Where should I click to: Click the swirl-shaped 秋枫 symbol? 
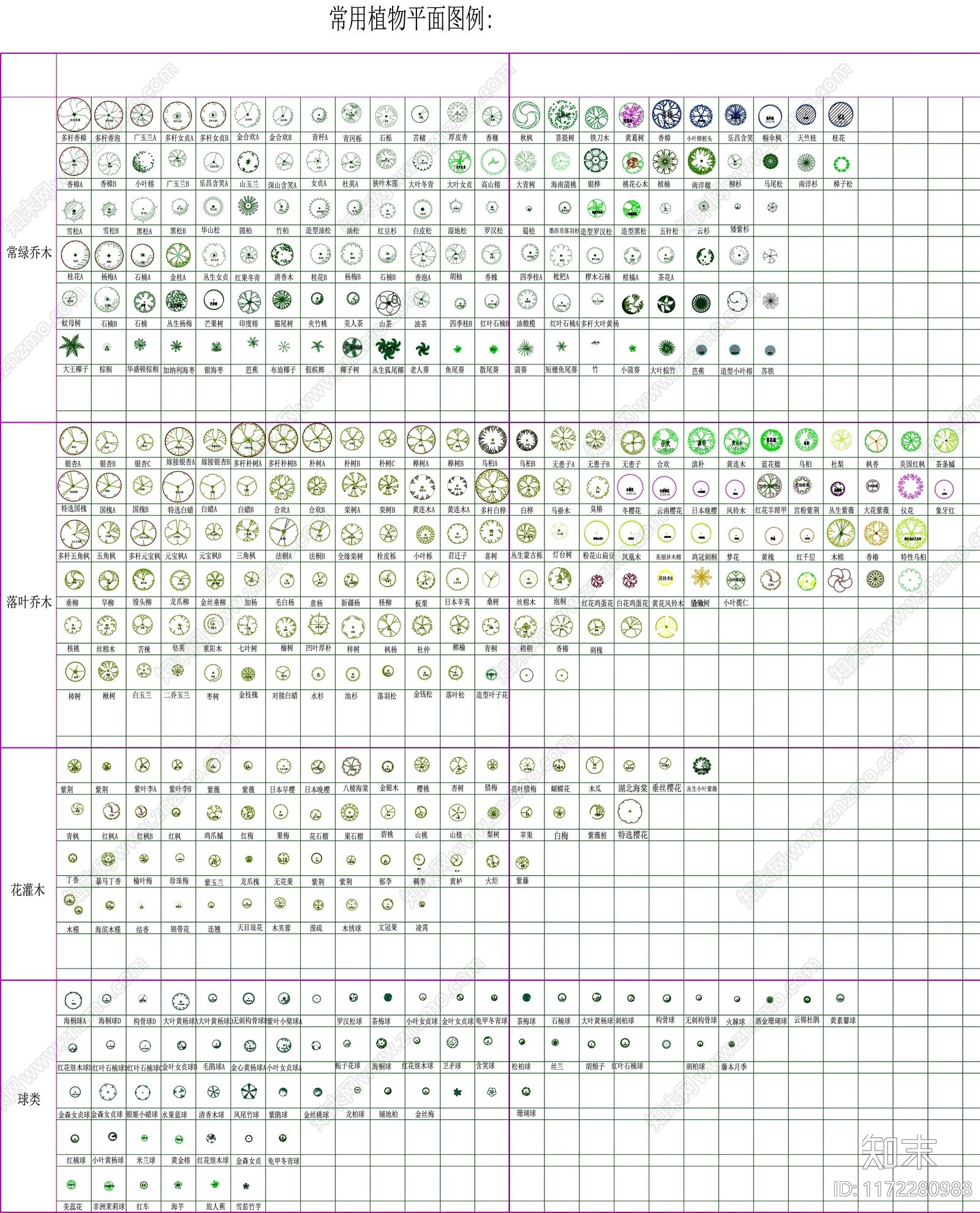[x=527, y=116]
